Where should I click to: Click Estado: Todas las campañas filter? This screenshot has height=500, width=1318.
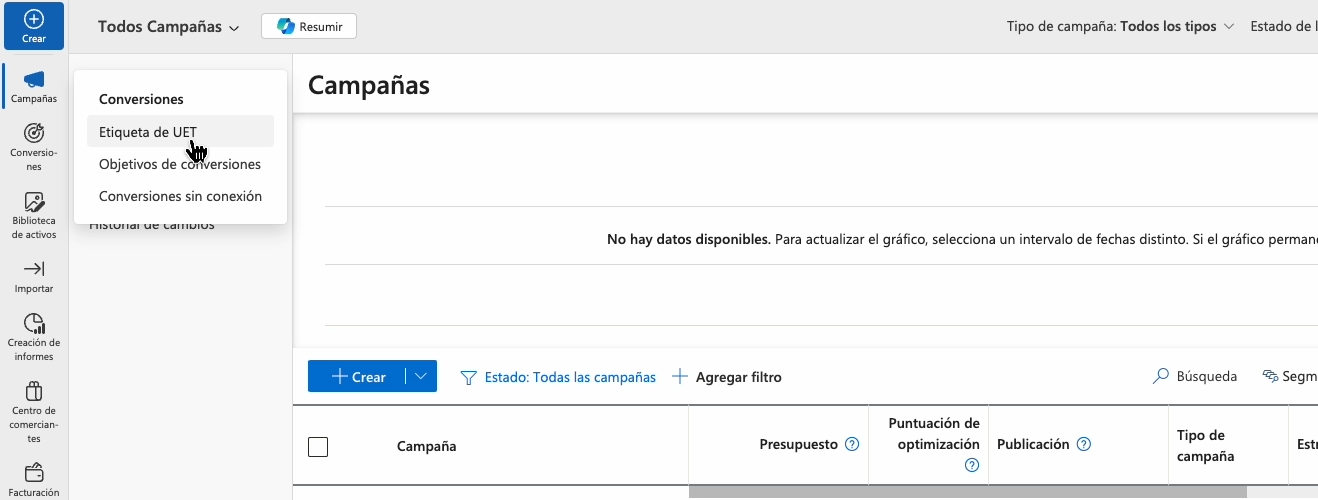click(x=558, y=377)
